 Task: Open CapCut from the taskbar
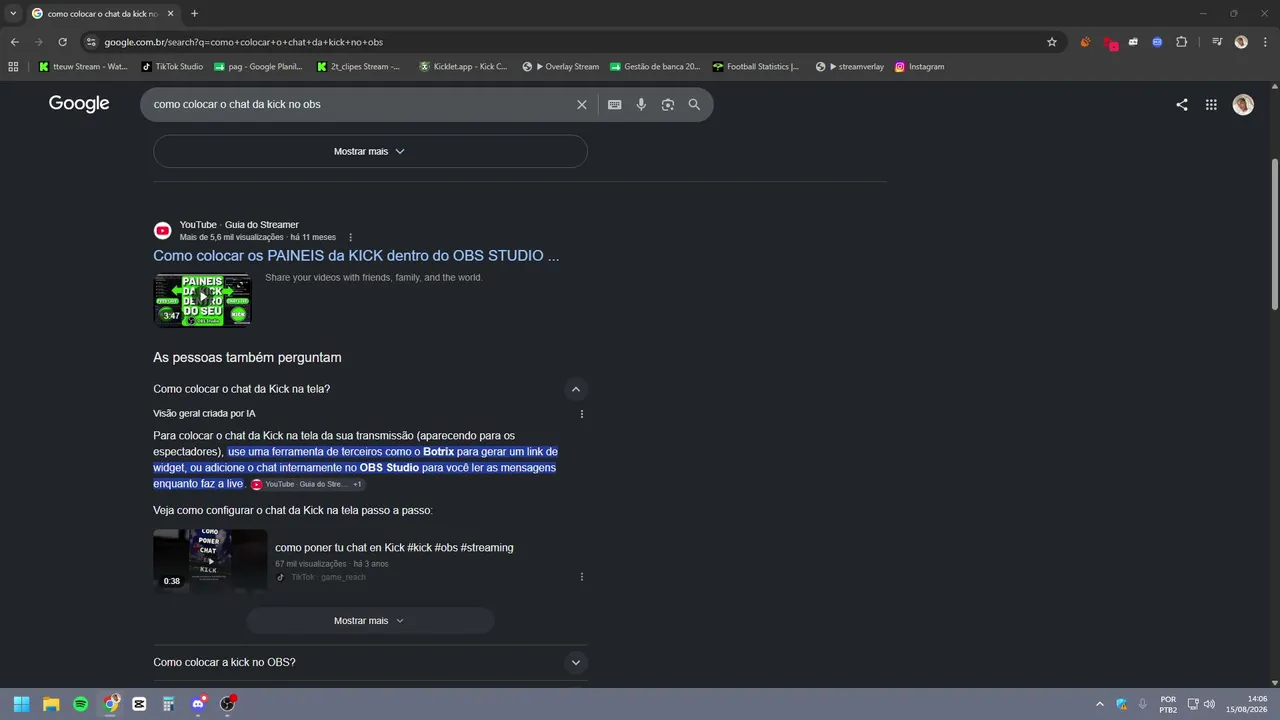tap(139, 704)
